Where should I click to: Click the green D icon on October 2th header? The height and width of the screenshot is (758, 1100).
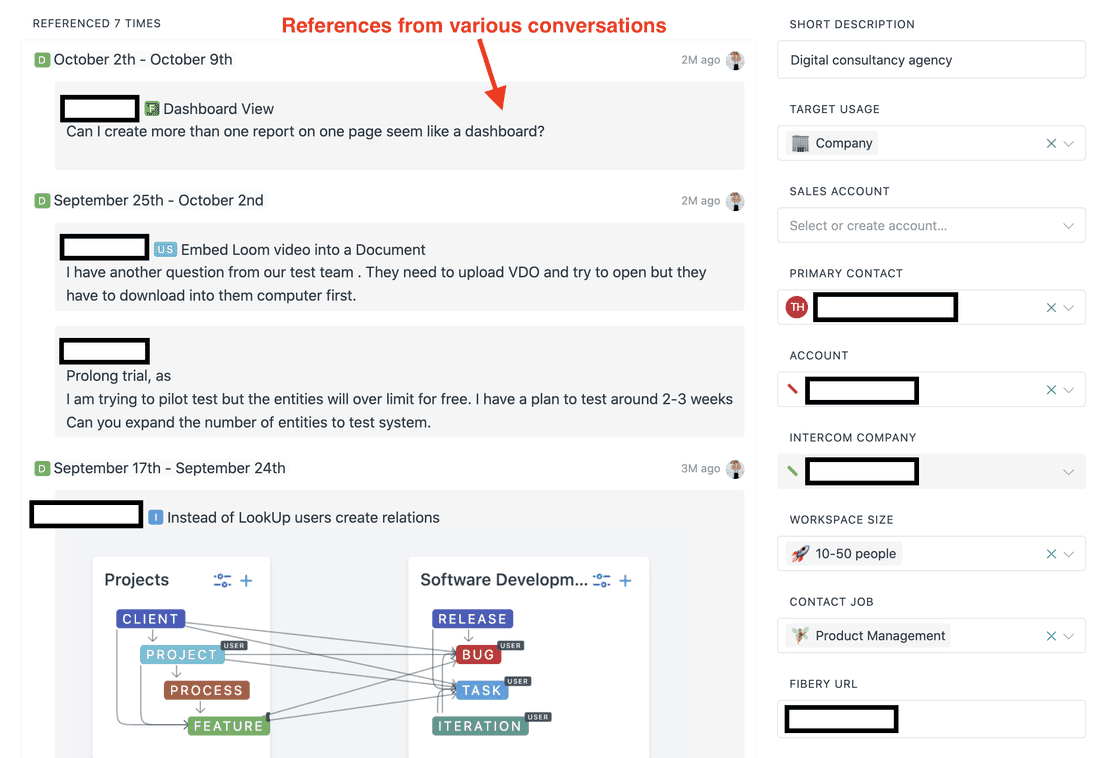pos(41,60)
